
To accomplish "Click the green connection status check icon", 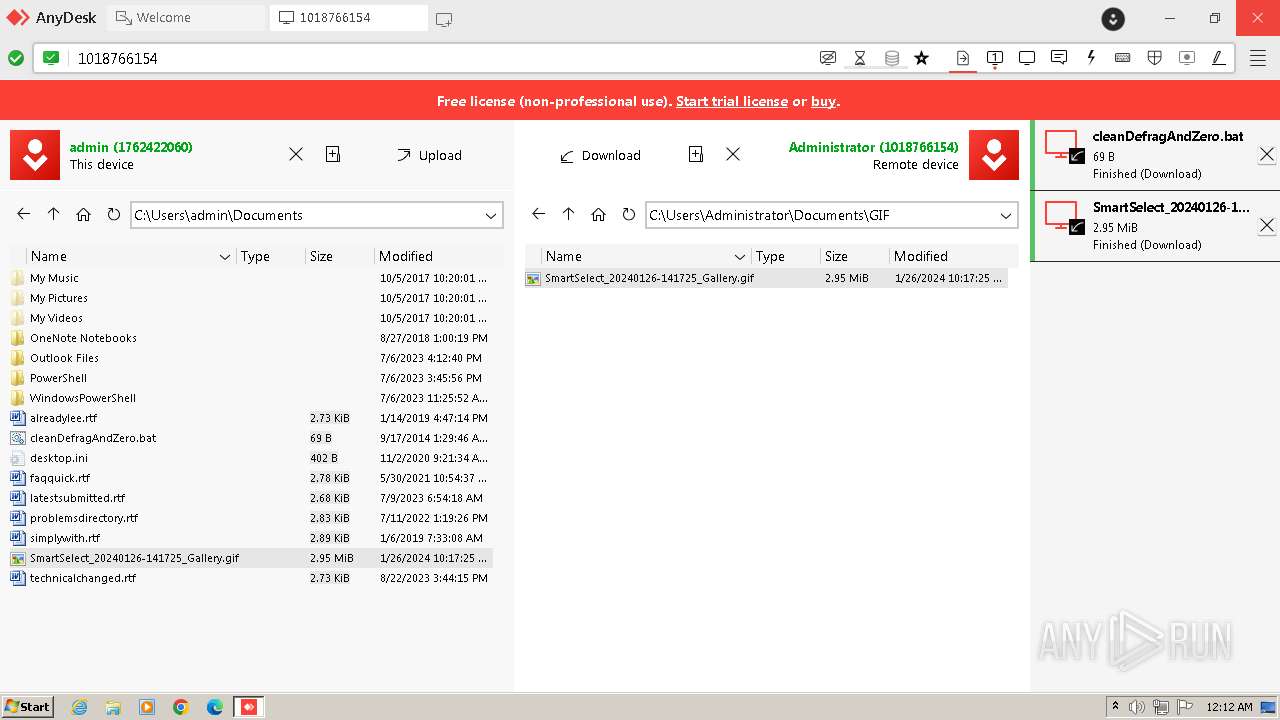I will click(16, 58).
